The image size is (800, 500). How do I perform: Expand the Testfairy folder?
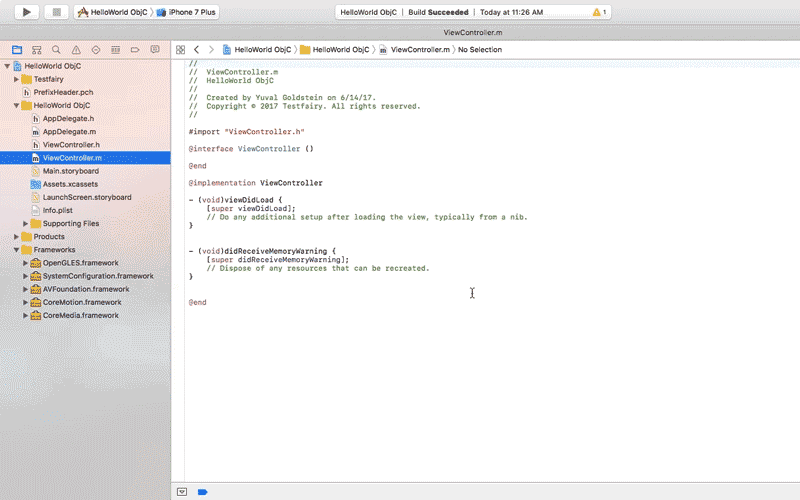click(17, 79)
